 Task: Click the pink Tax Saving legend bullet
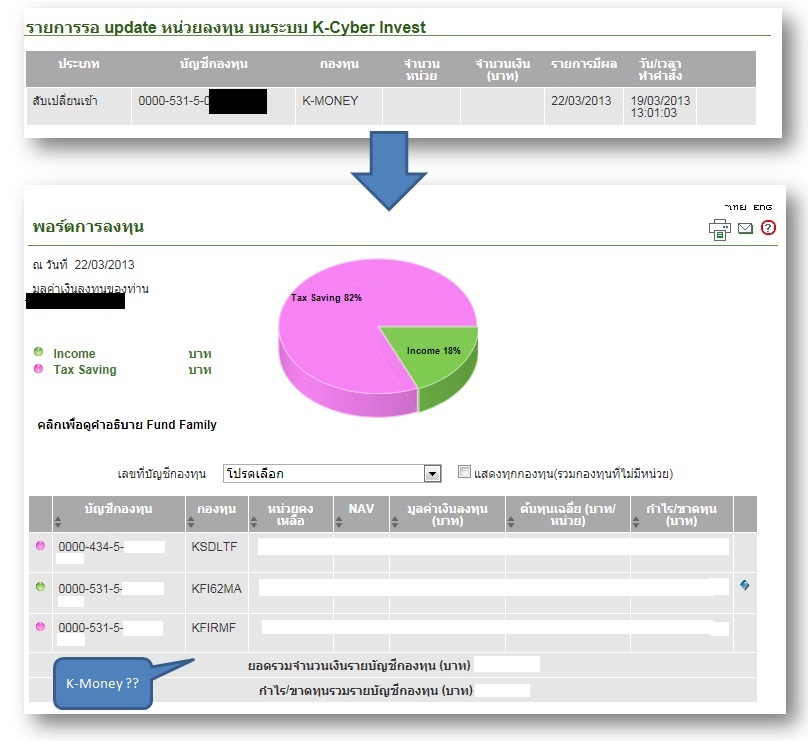click(38, 368)
